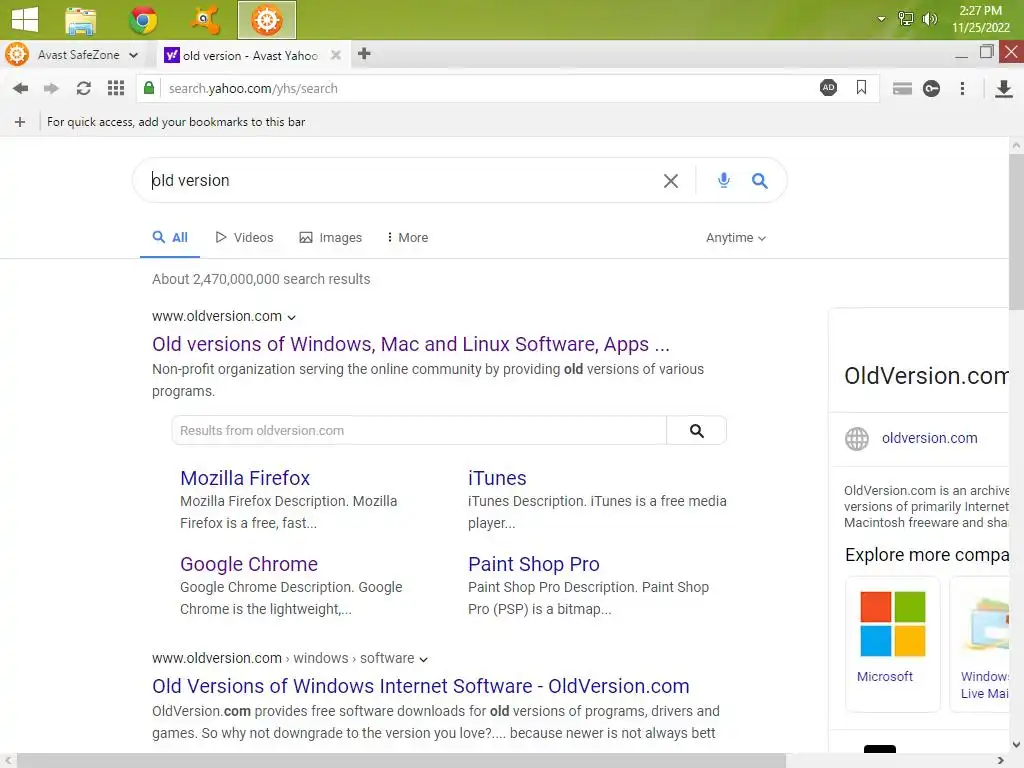Open the Mozilla Firefox sitelink
Image resolution: width=1024 pixels, height=768 pixels.
245,478
